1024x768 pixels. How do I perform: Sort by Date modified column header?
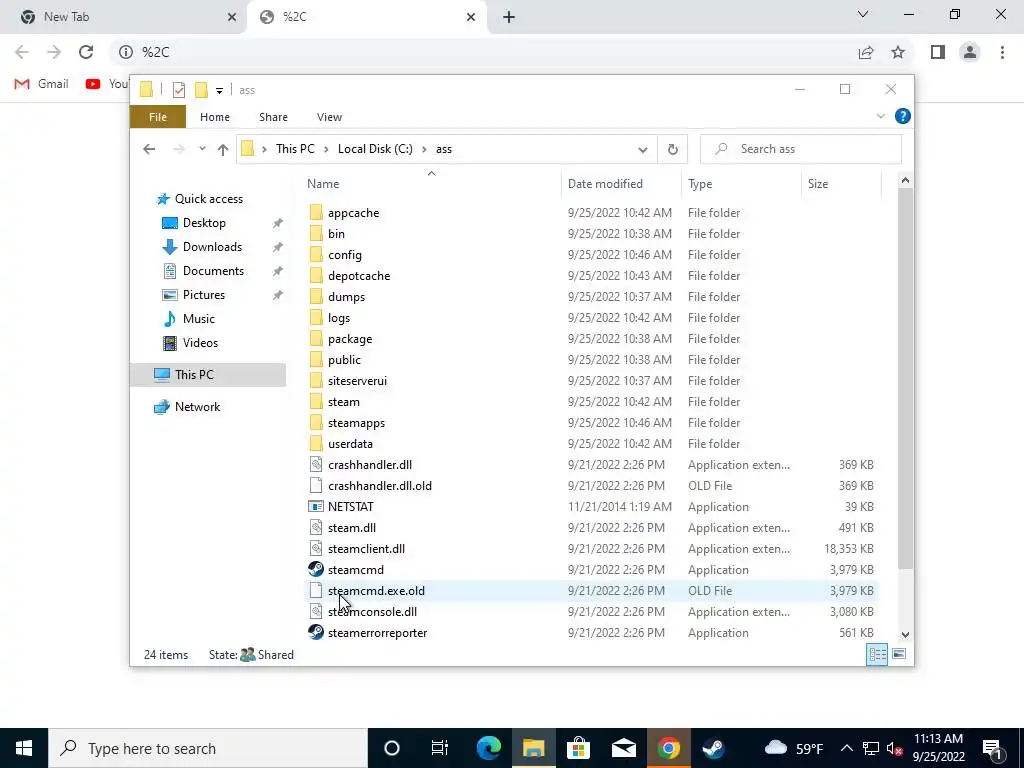click(620, 184)
